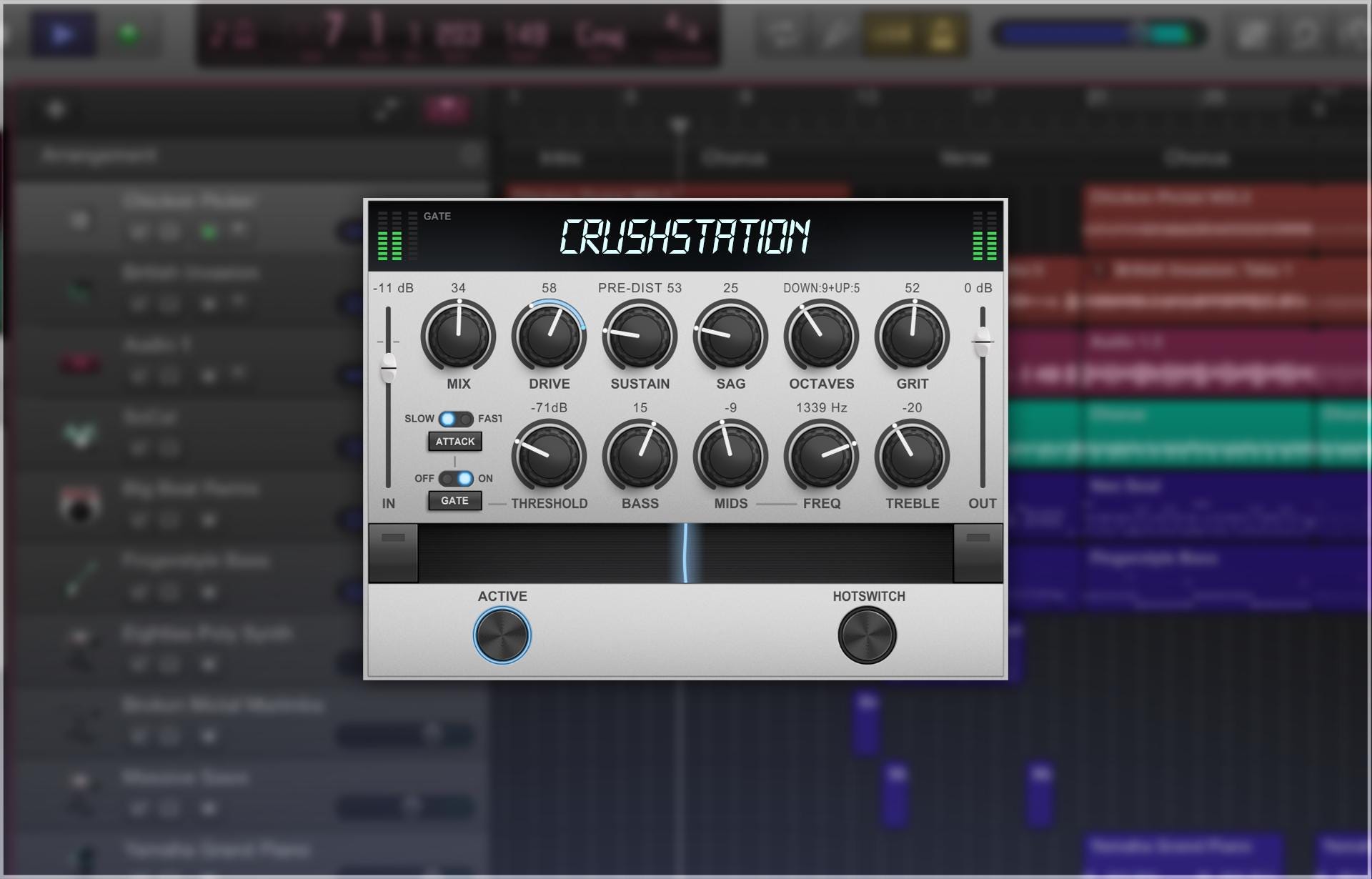Click the HOTSWITCH footswitch
This screenshot has height=879, width=1372.
[x=868, y=635]
